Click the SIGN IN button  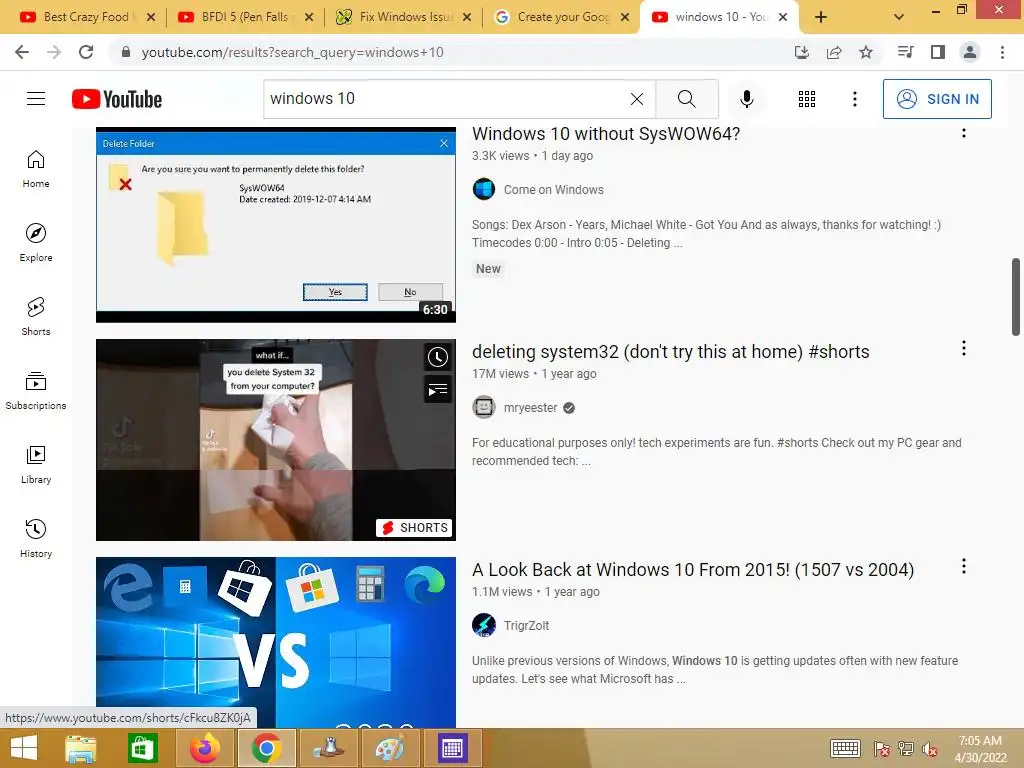937,99
